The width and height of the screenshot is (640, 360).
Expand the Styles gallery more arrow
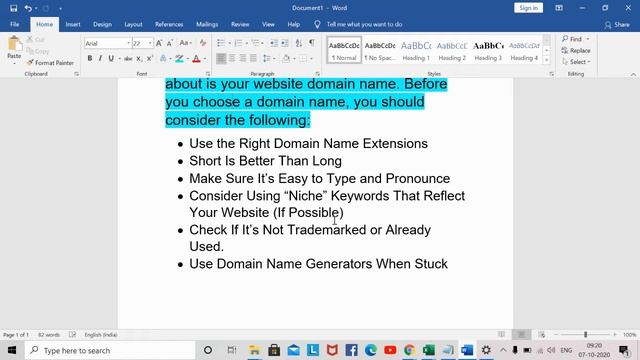pyautogui.click(x=547, y=60)
